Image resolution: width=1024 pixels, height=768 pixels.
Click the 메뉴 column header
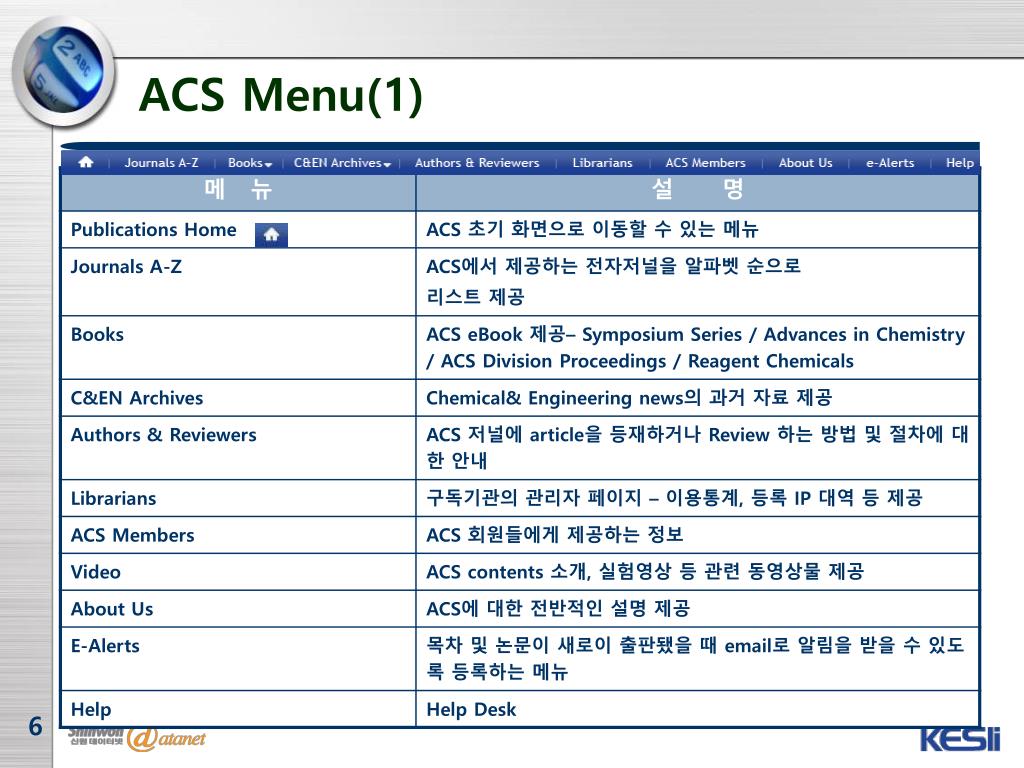tap(238, 190)
